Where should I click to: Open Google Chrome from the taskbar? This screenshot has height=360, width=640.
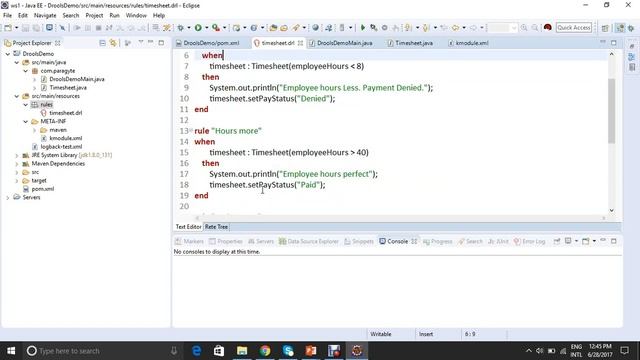(x=265, y=351)
